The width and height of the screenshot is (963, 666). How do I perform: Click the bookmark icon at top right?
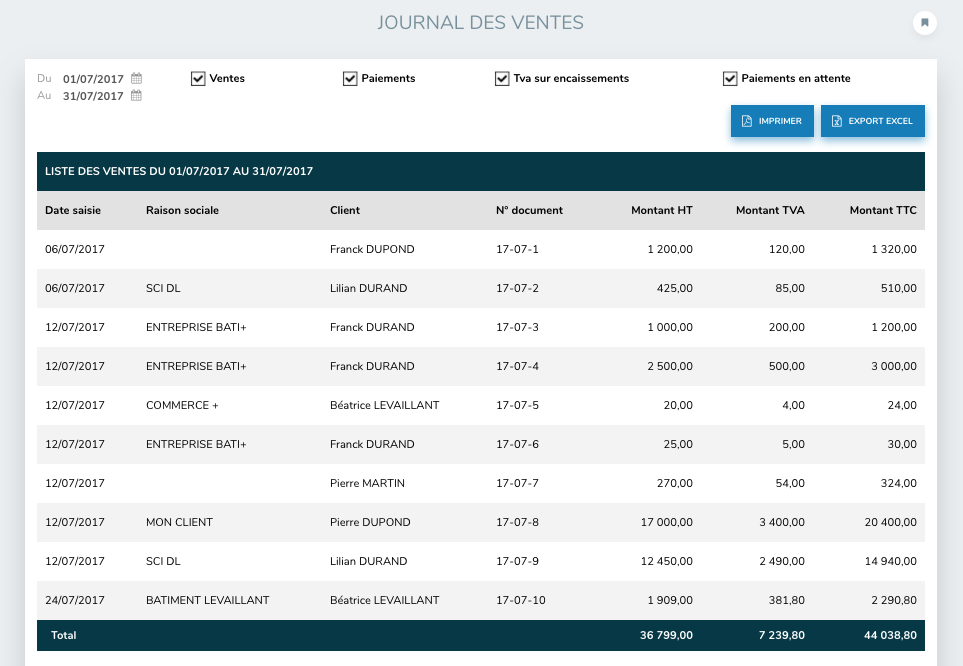pyautogui.click(x=925, y=22)
